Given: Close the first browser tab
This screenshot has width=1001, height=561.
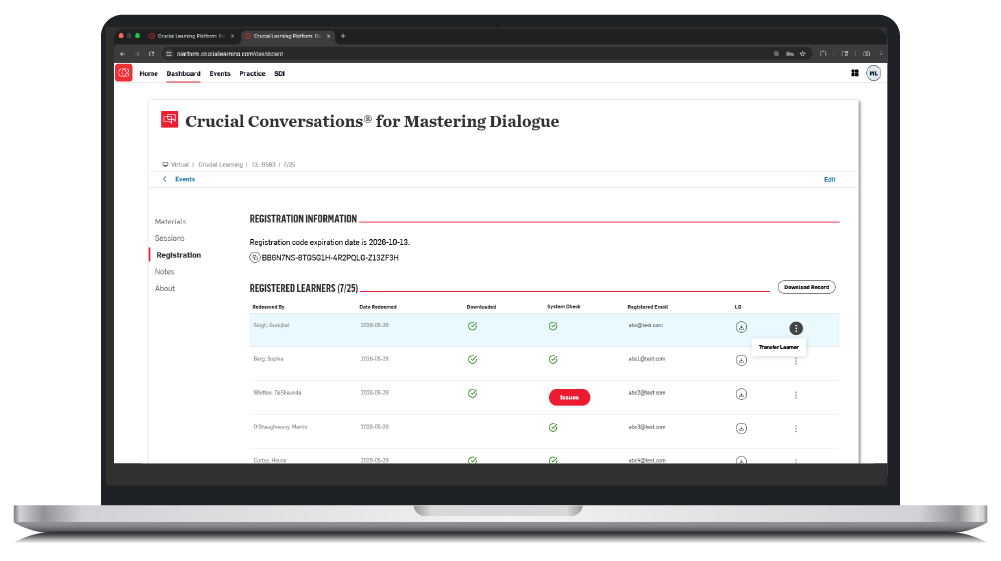Looking at the screenshot, I should [x=232, y=36].
